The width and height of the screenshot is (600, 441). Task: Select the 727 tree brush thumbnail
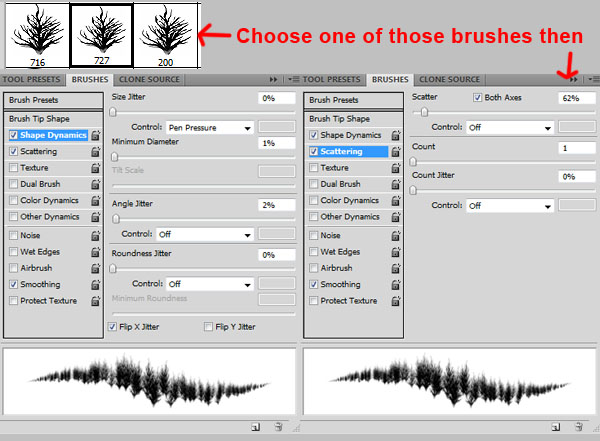pos(102,35)
